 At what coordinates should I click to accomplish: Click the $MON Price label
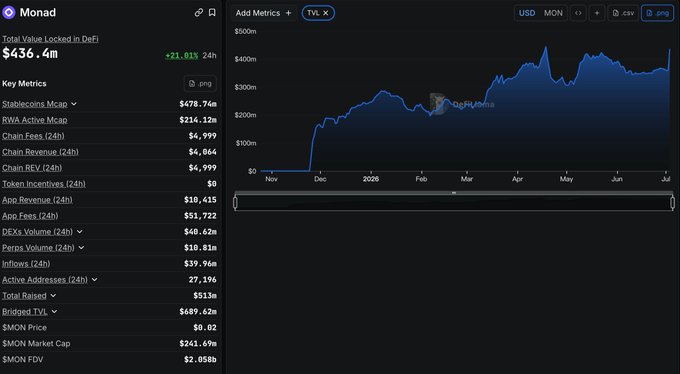click(x=24, y=328)
